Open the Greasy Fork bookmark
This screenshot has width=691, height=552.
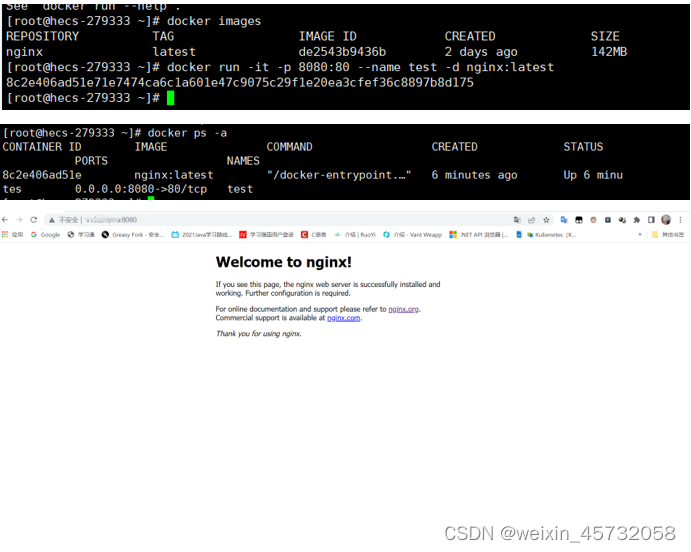click(133, 235)
